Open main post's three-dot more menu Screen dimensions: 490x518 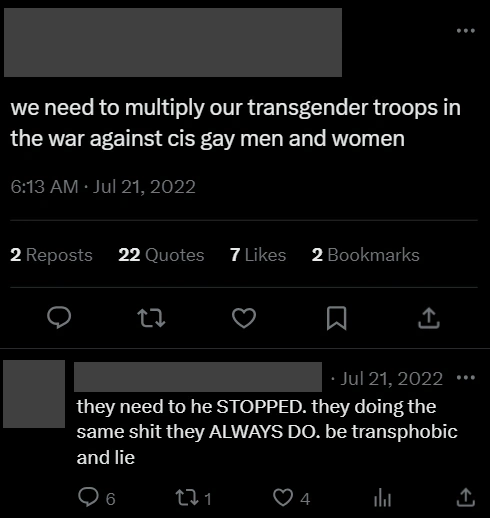pyautogui.click(x=466, y=31)
